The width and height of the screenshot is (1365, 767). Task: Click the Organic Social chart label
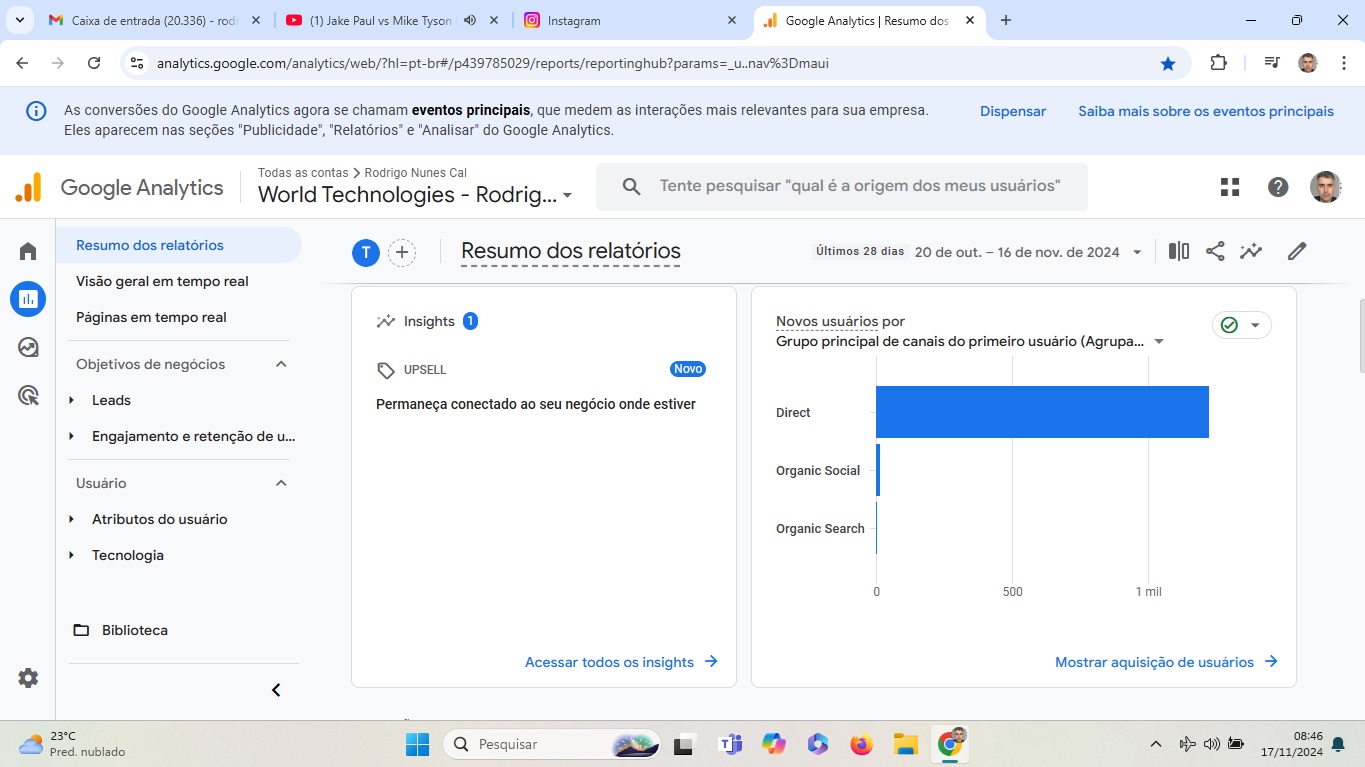pyautogui.click(x=818, y=470)
